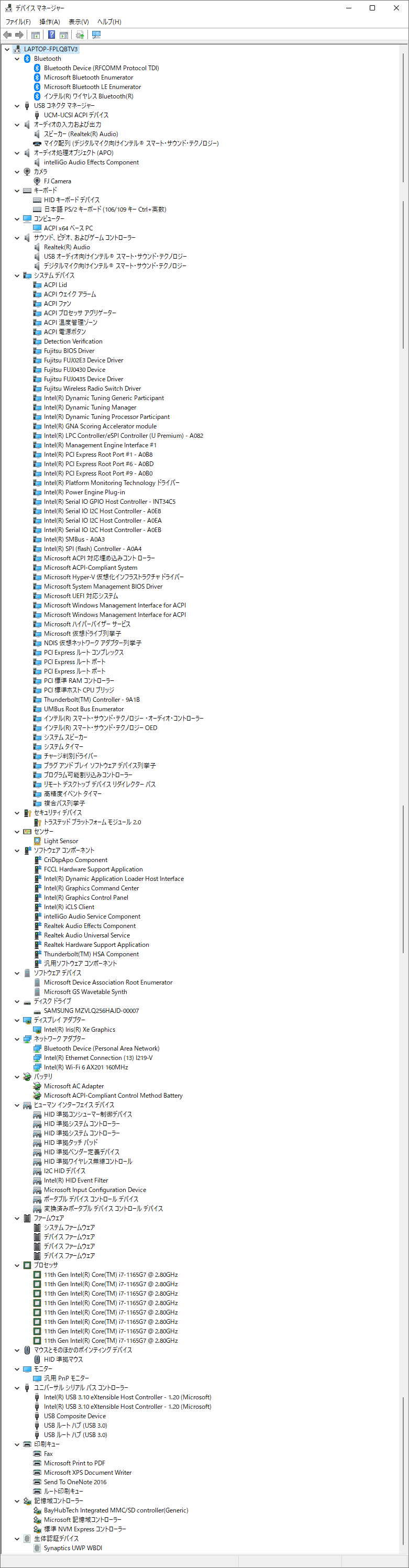Click the Light Sensor device icon
The image size is (409, 1568).
coord(37,841)
